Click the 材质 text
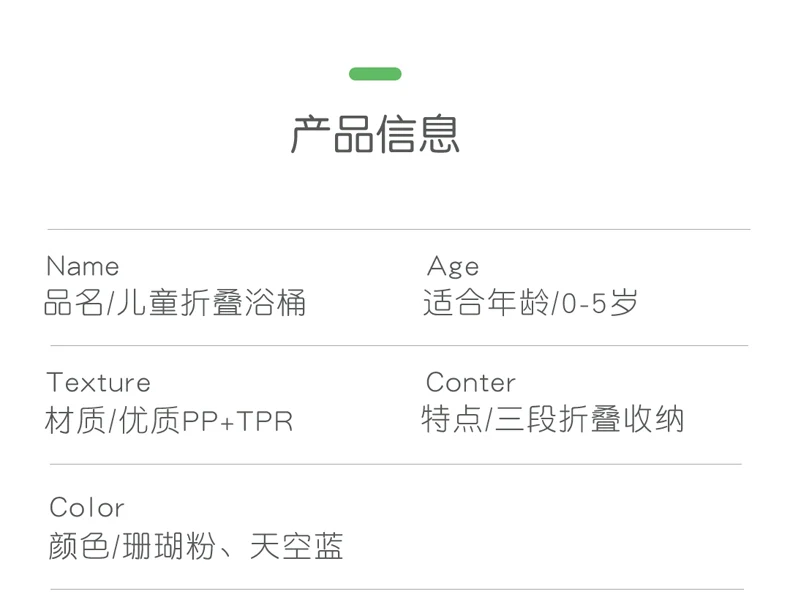The width and height of the screenshot is (790, 614). tap(74, 421)
